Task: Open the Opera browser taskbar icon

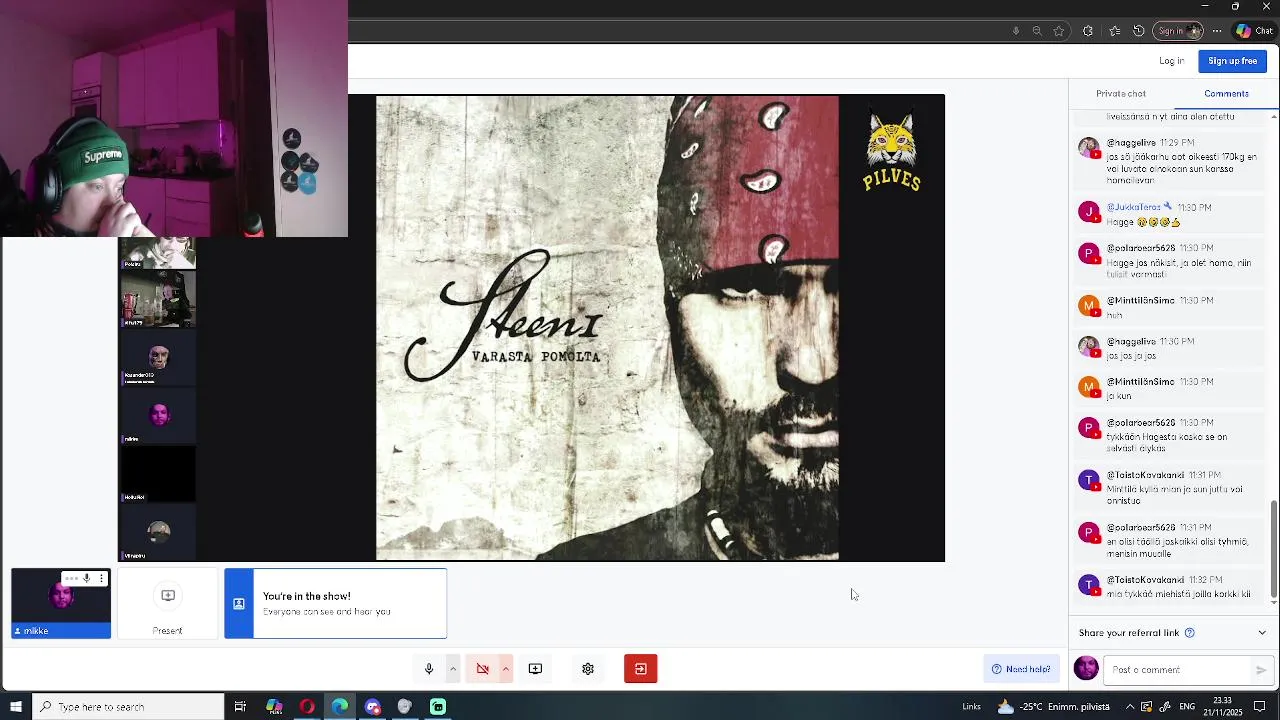Action: tap(307, 707)
